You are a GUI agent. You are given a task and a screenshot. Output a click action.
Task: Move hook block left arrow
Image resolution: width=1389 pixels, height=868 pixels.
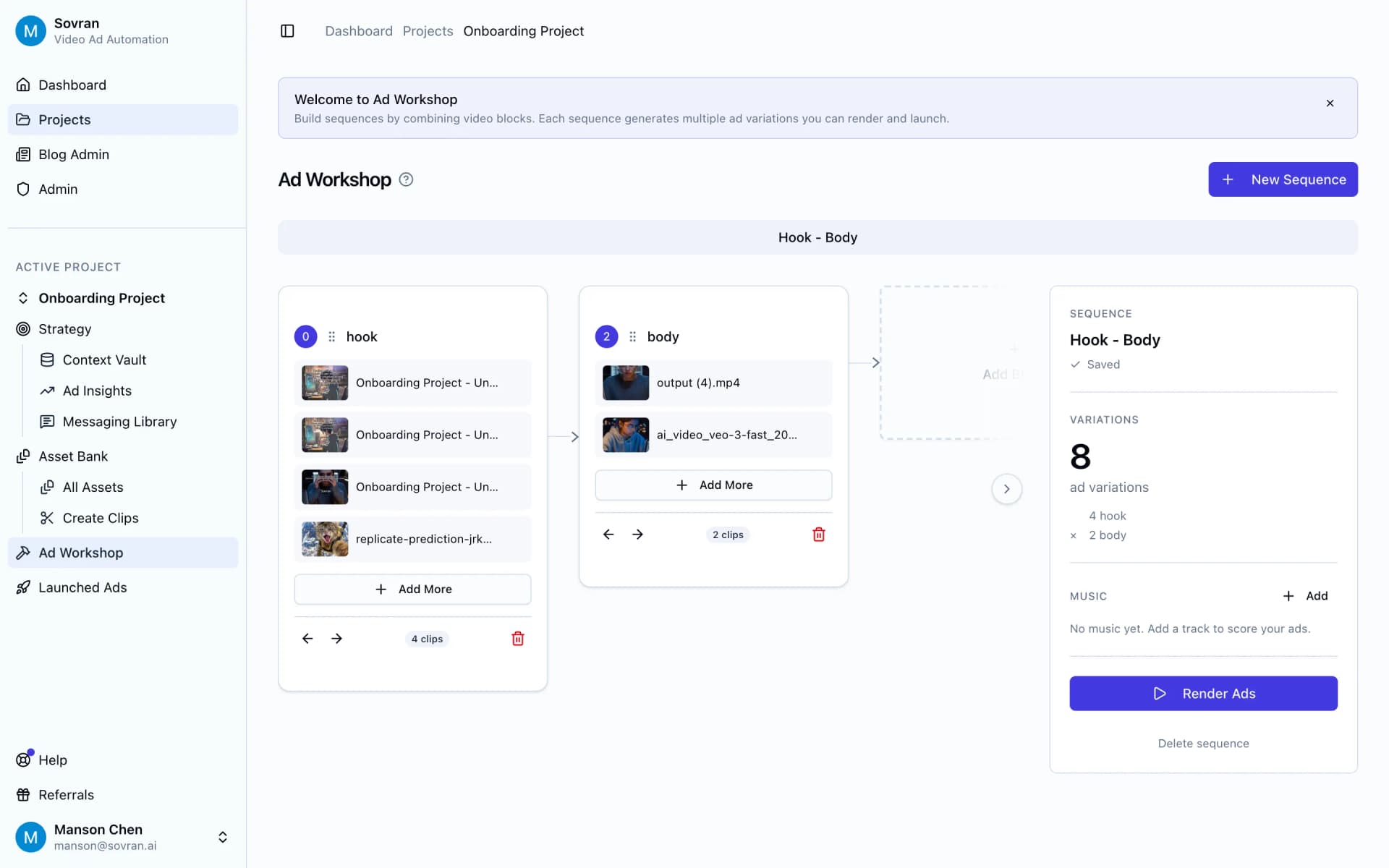tap(307, 639)
